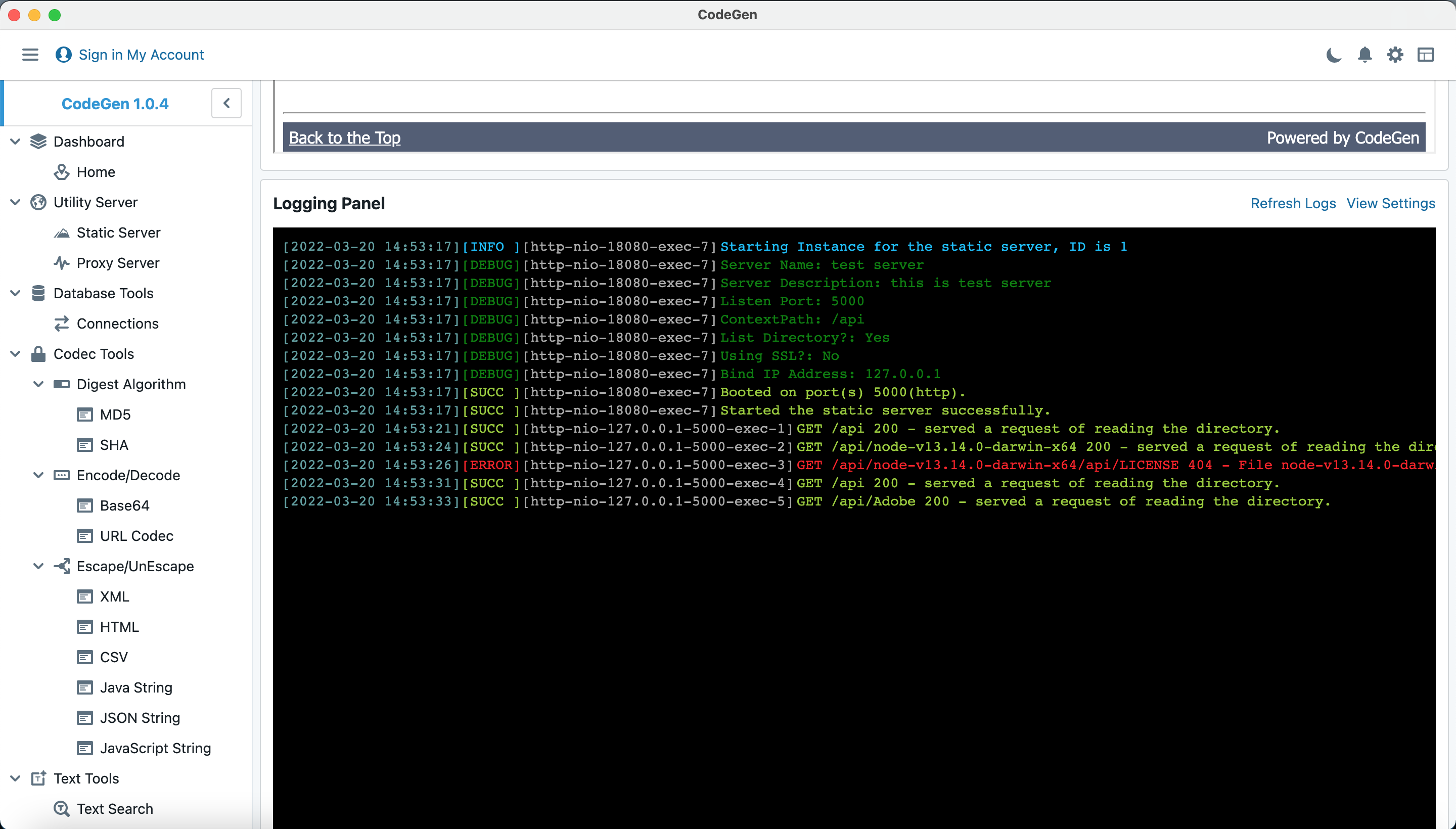The height and width of the screenshot is (829, 1456).
Task: Toggle sidebar collapse arrow button
Action: pyautogui.click(x=227, y=103)
